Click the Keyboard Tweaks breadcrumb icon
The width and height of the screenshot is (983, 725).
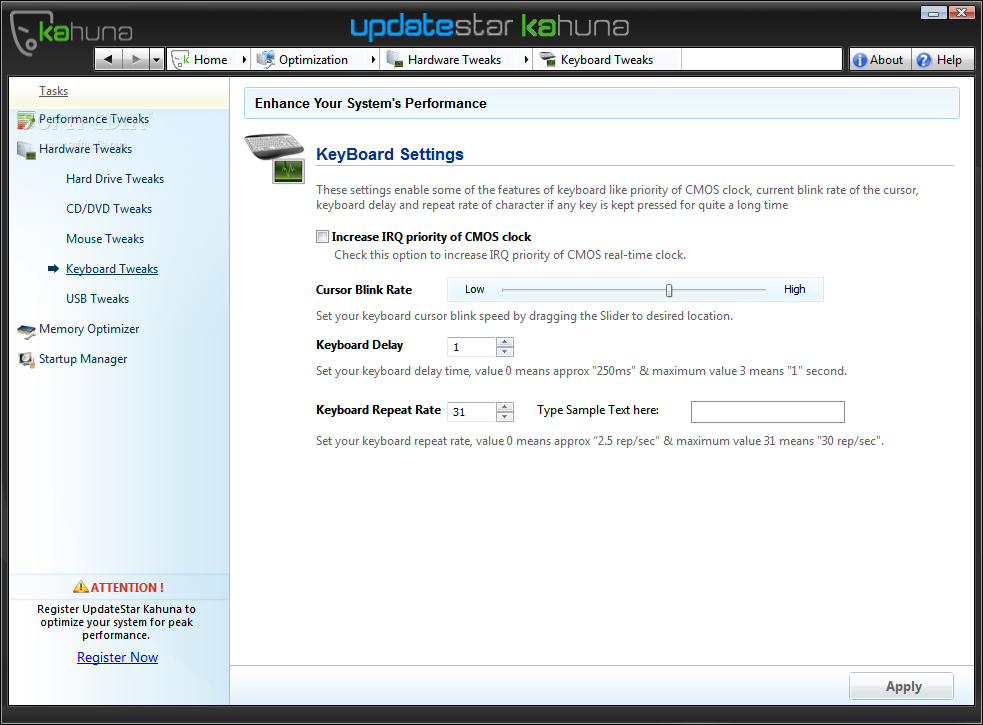(547, 60)
